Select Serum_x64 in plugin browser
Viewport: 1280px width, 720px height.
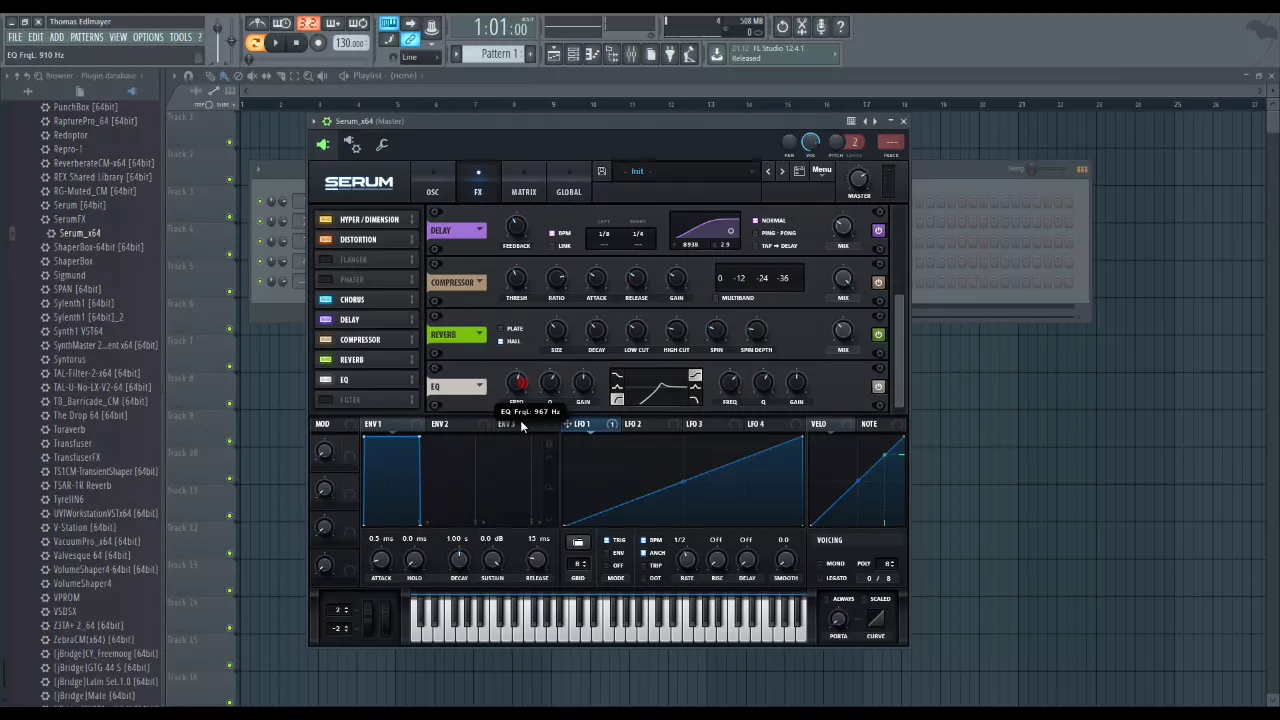80,233
